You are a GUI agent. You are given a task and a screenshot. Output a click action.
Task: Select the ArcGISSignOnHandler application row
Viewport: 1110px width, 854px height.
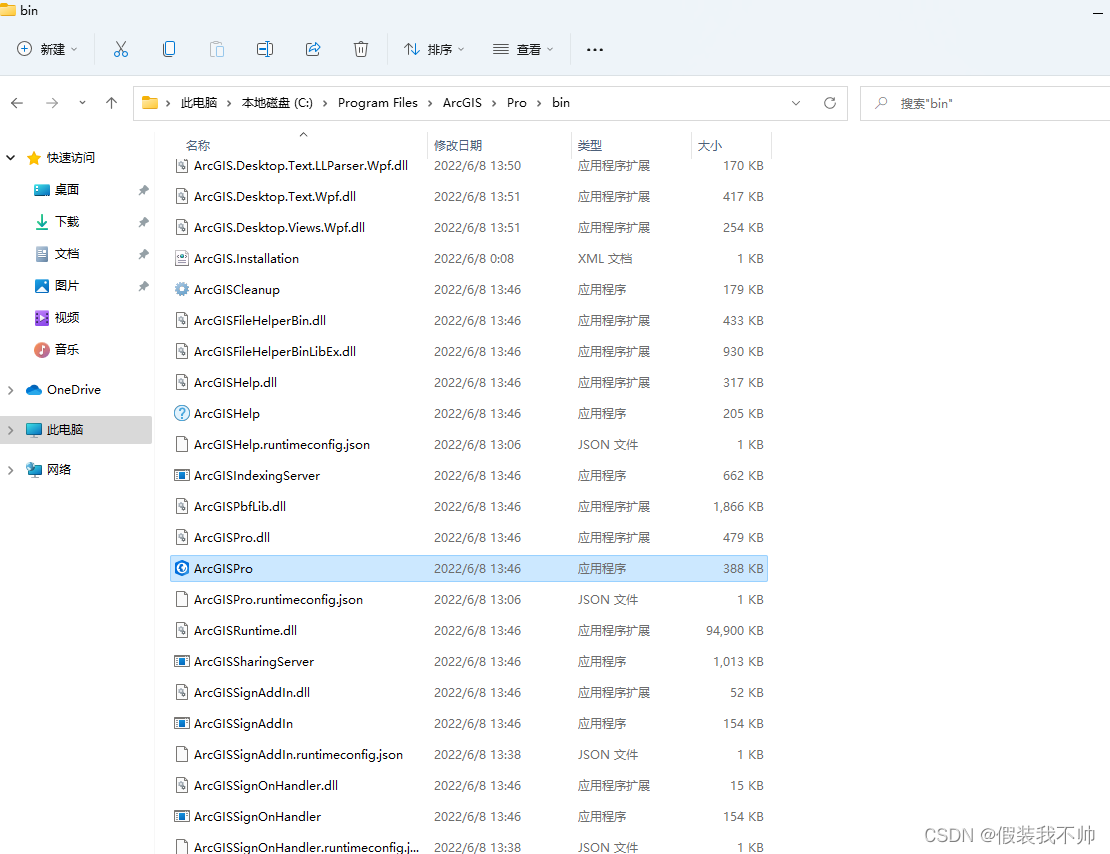469,816
